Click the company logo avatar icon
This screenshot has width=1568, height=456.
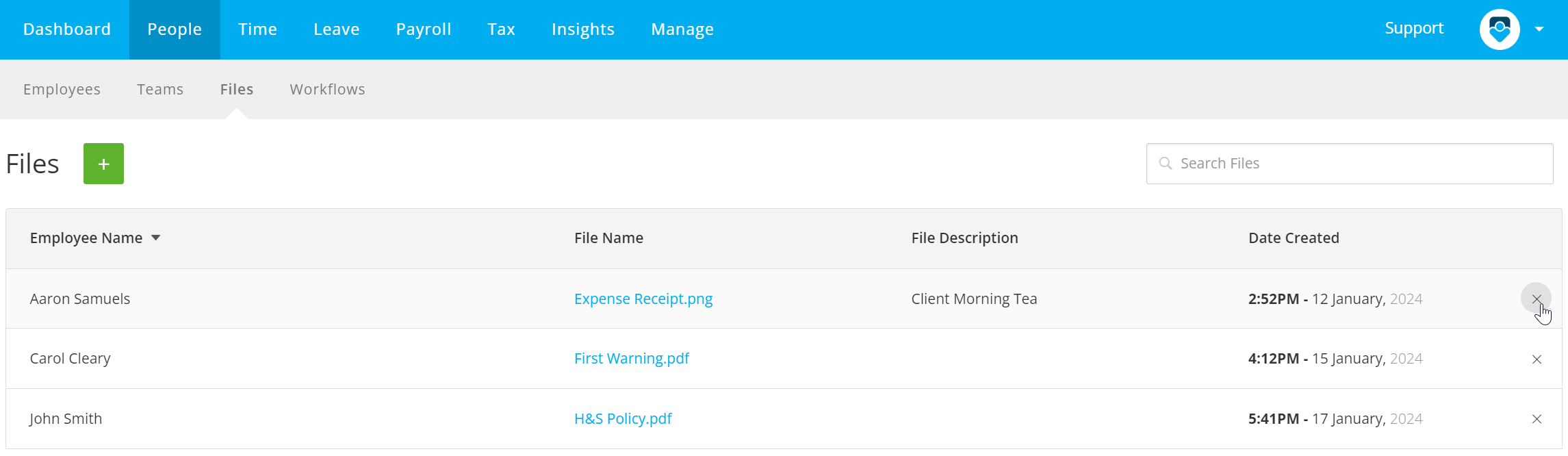tap(1500, 29)
